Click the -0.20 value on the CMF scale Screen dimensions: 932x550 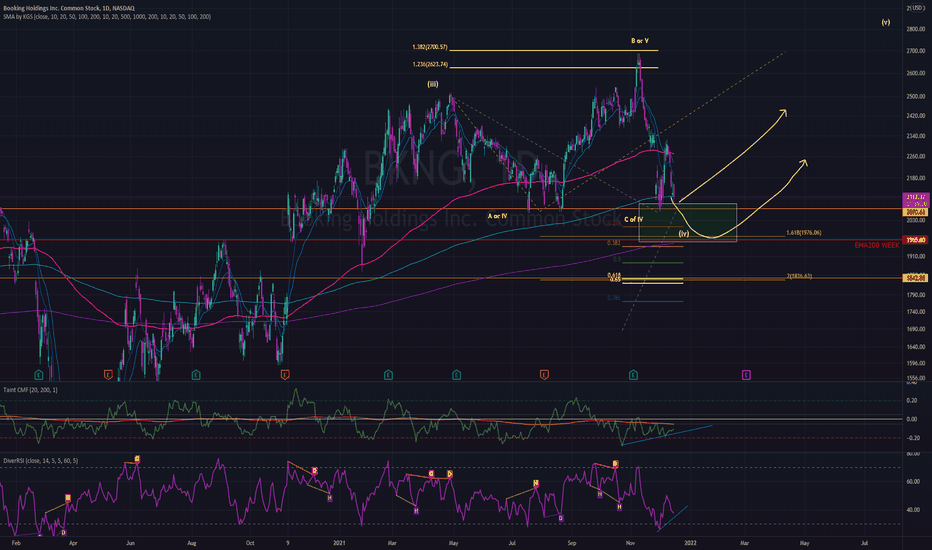coord(912,438)
